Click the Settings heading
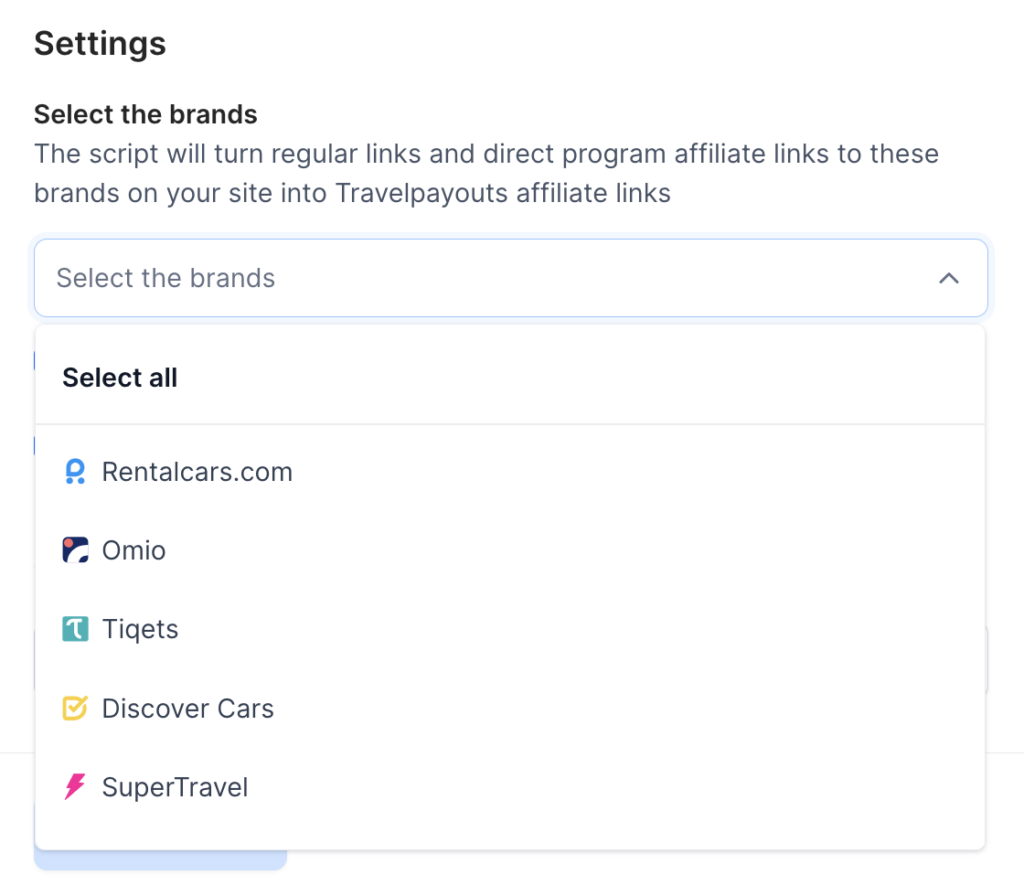Viewport: 1024px width, 896px height. coord(99,43)
